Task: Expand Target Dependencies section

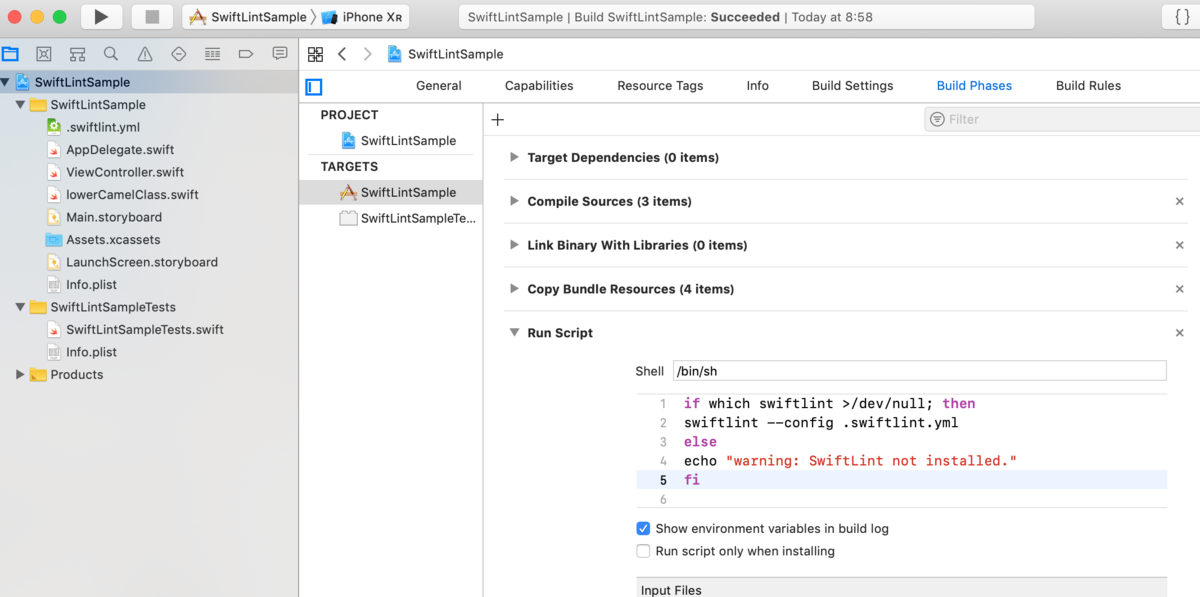Action: (x=514, y=157)
